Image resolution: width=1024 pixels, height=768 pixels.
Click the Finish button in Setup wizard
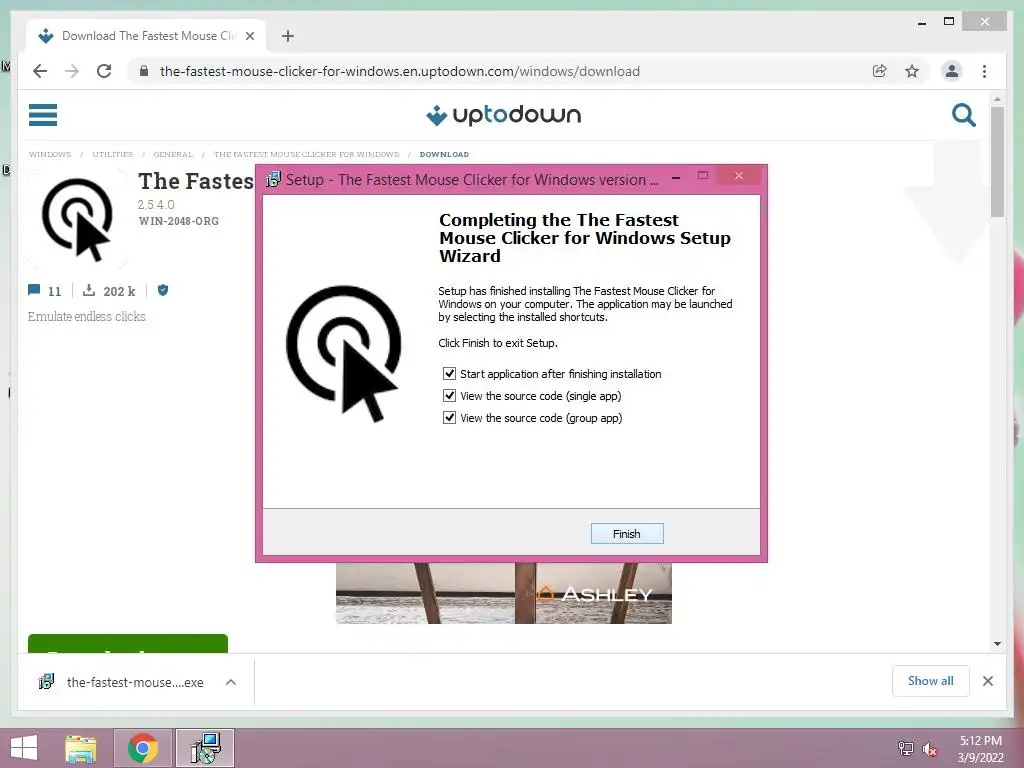point(626,534)
